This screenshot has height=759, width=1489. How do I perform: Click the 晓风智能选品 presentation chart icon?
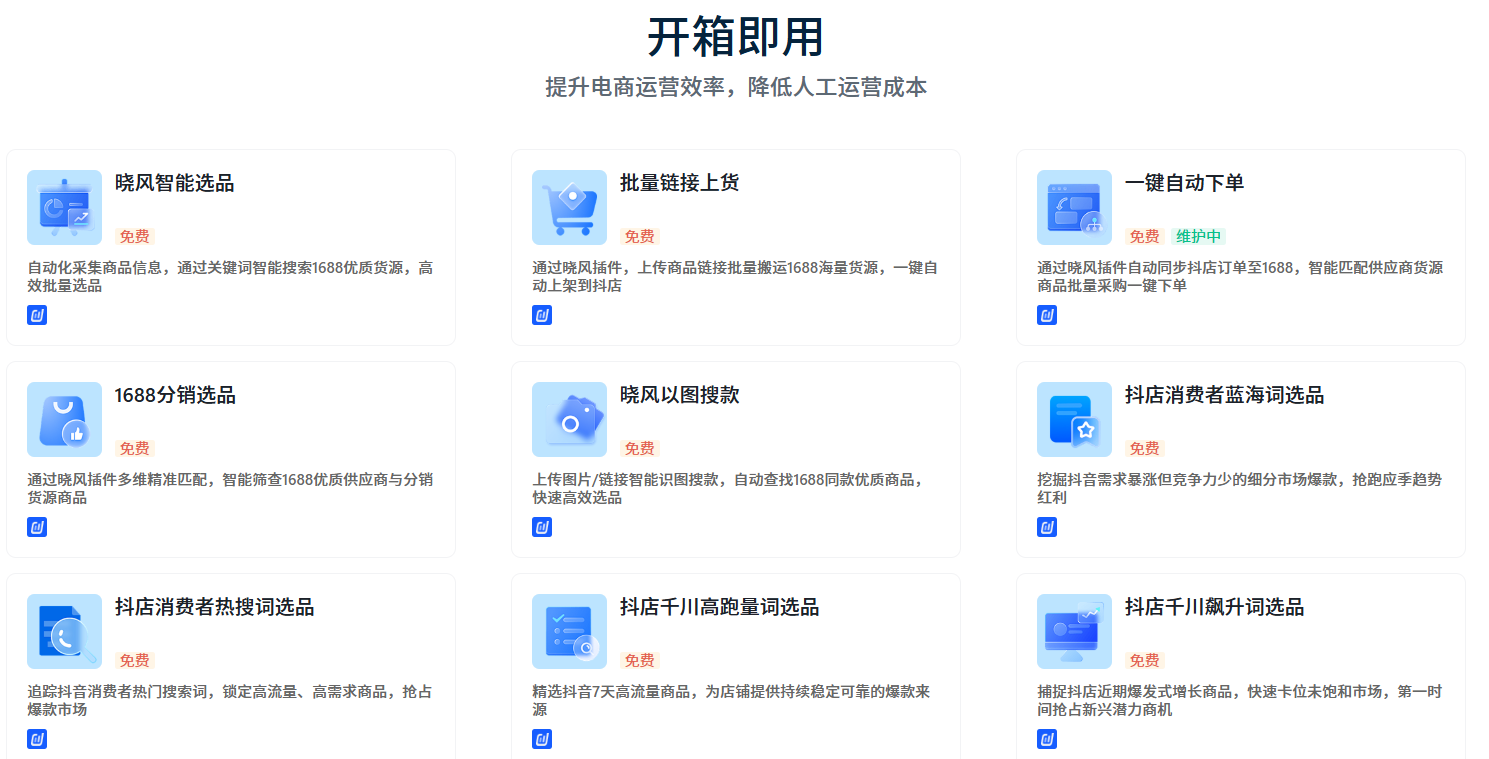(x=64, y=207)
